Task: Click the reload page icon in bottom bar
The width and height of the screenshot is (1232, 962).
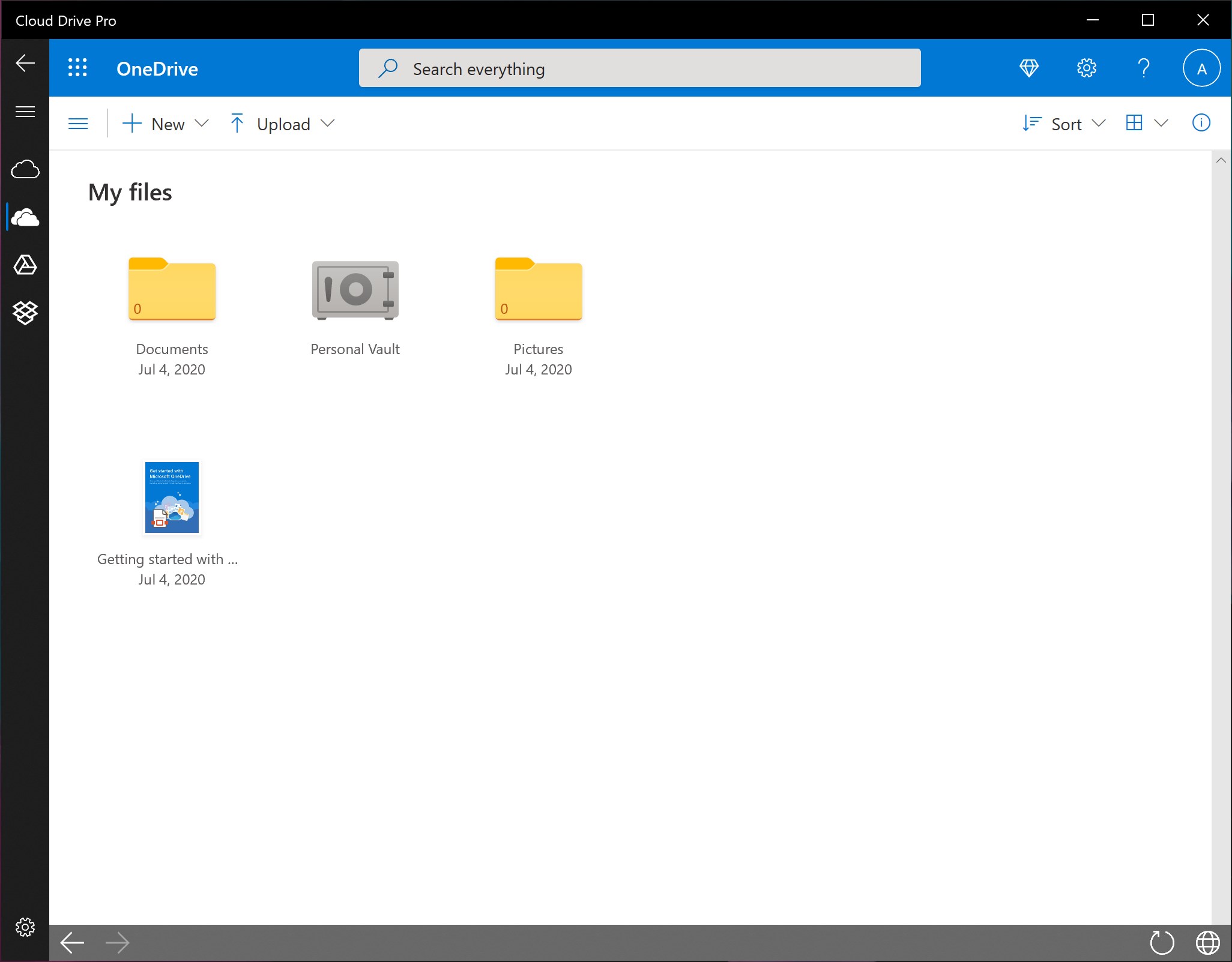Action: coord(1162,942)
